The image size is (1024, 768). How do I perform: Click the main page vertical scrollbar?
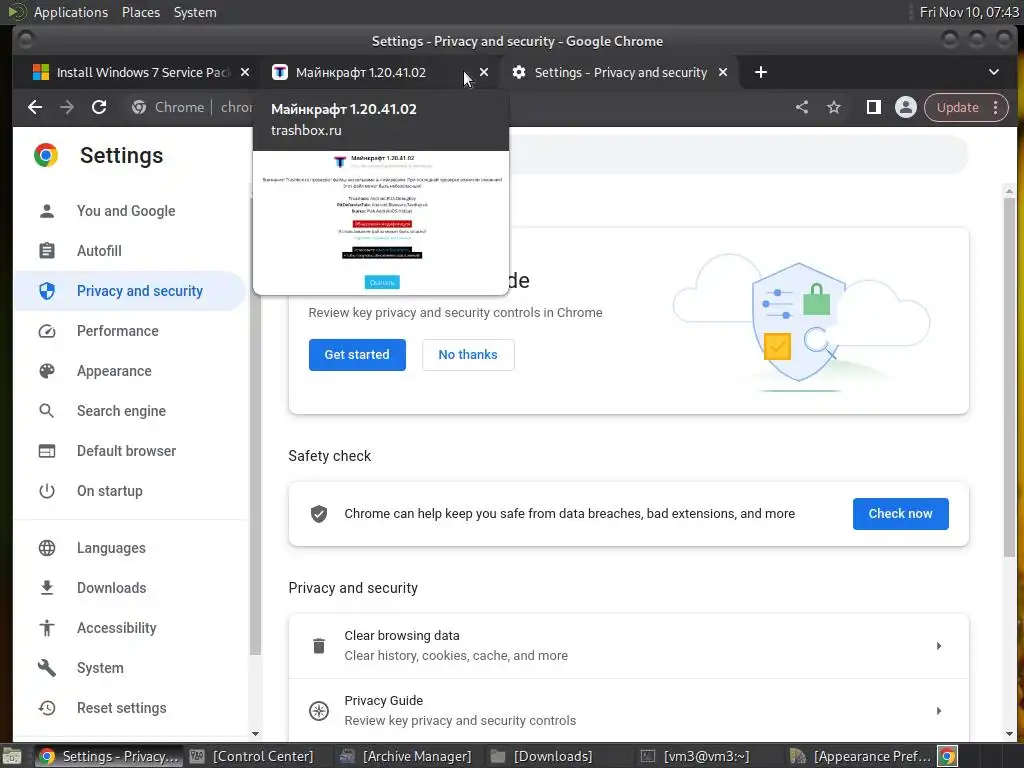point(1009,377)
